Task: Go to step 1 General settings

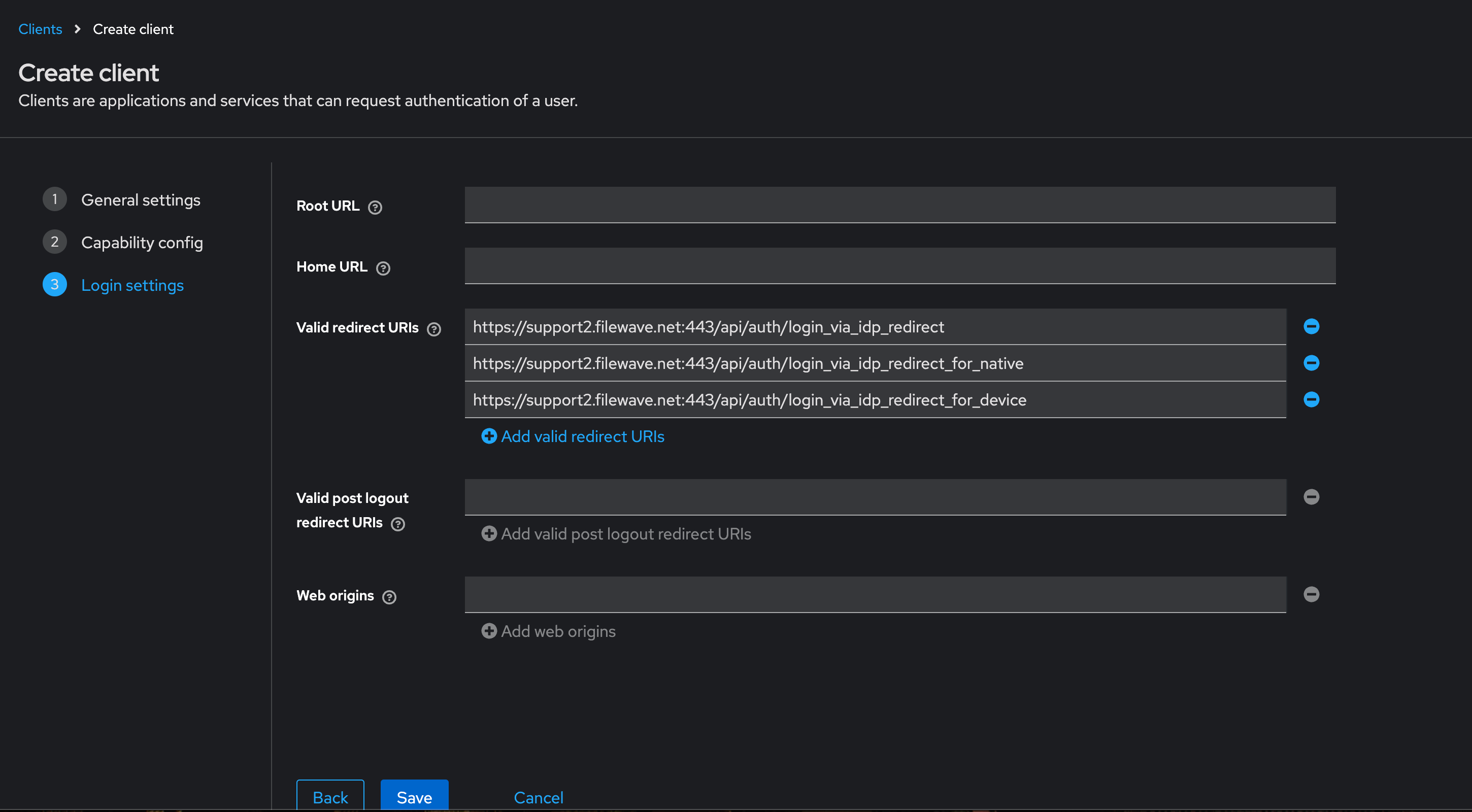Action: 122,199
